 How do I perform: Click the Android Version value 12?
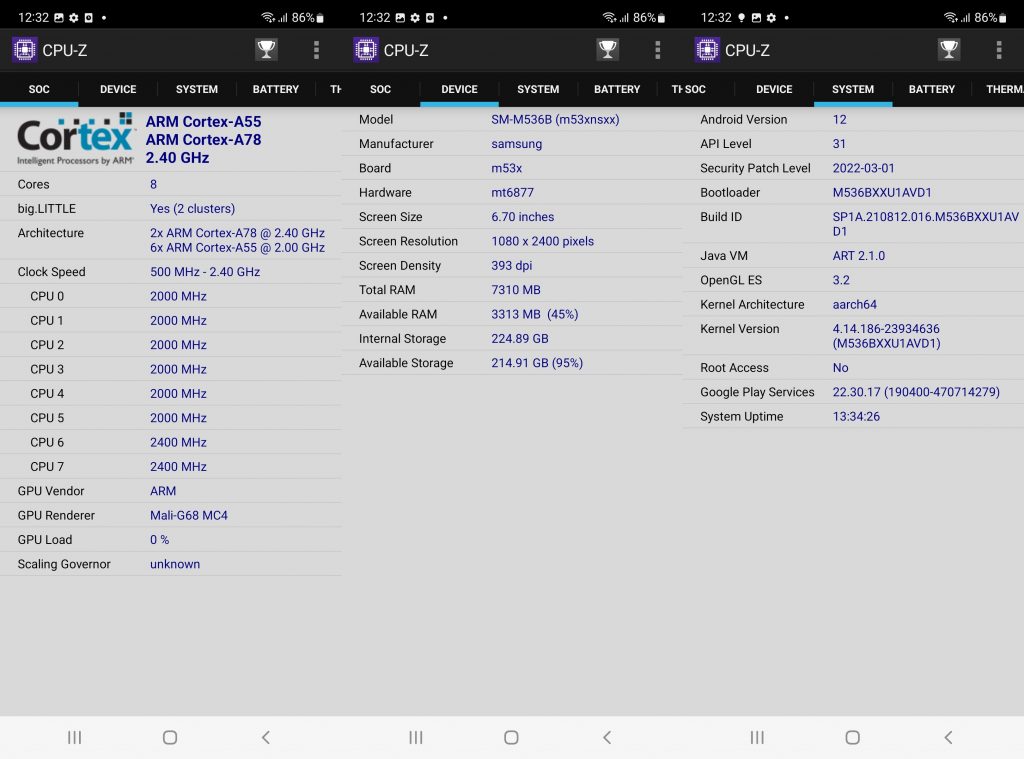click(x=839, y=120)
